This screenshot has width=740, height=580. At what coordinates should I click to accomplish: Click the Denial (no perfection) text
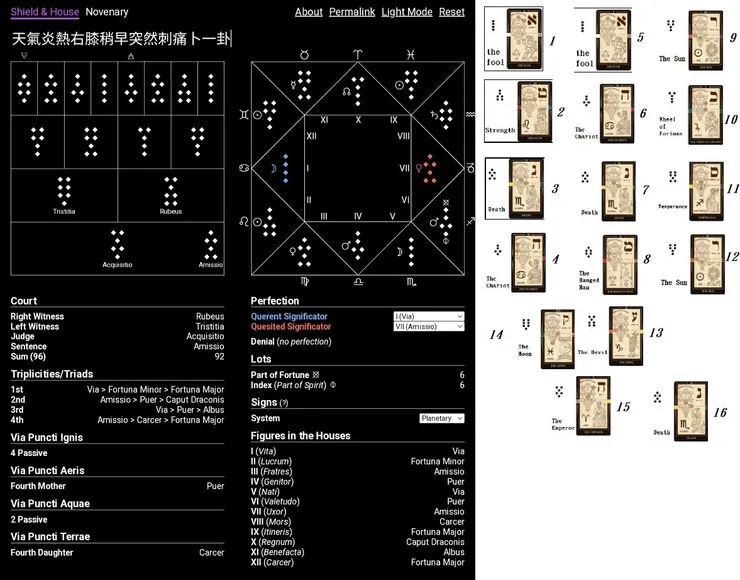pyautogui.click(x=291, y=342)
